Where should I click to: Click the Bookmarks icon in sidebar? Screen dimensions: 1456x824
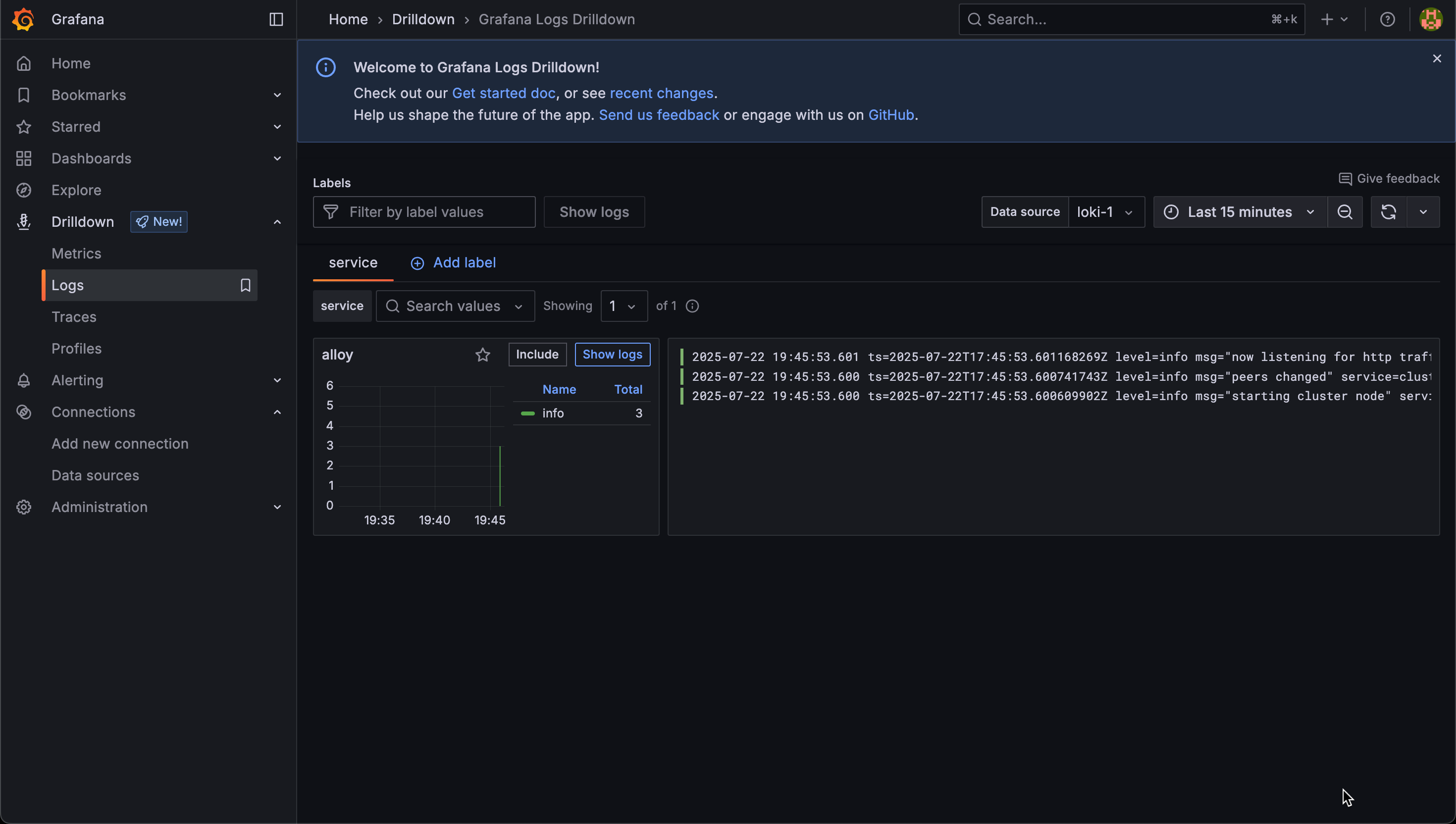click(24, 95)
